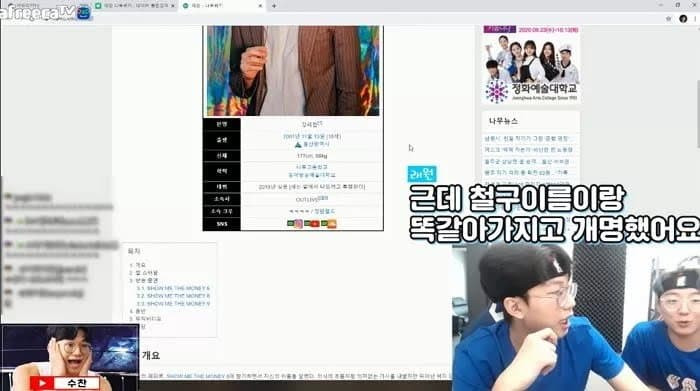Click the profile photo in infobox
This screenshot has height=391, width=700.
point(293,71)
